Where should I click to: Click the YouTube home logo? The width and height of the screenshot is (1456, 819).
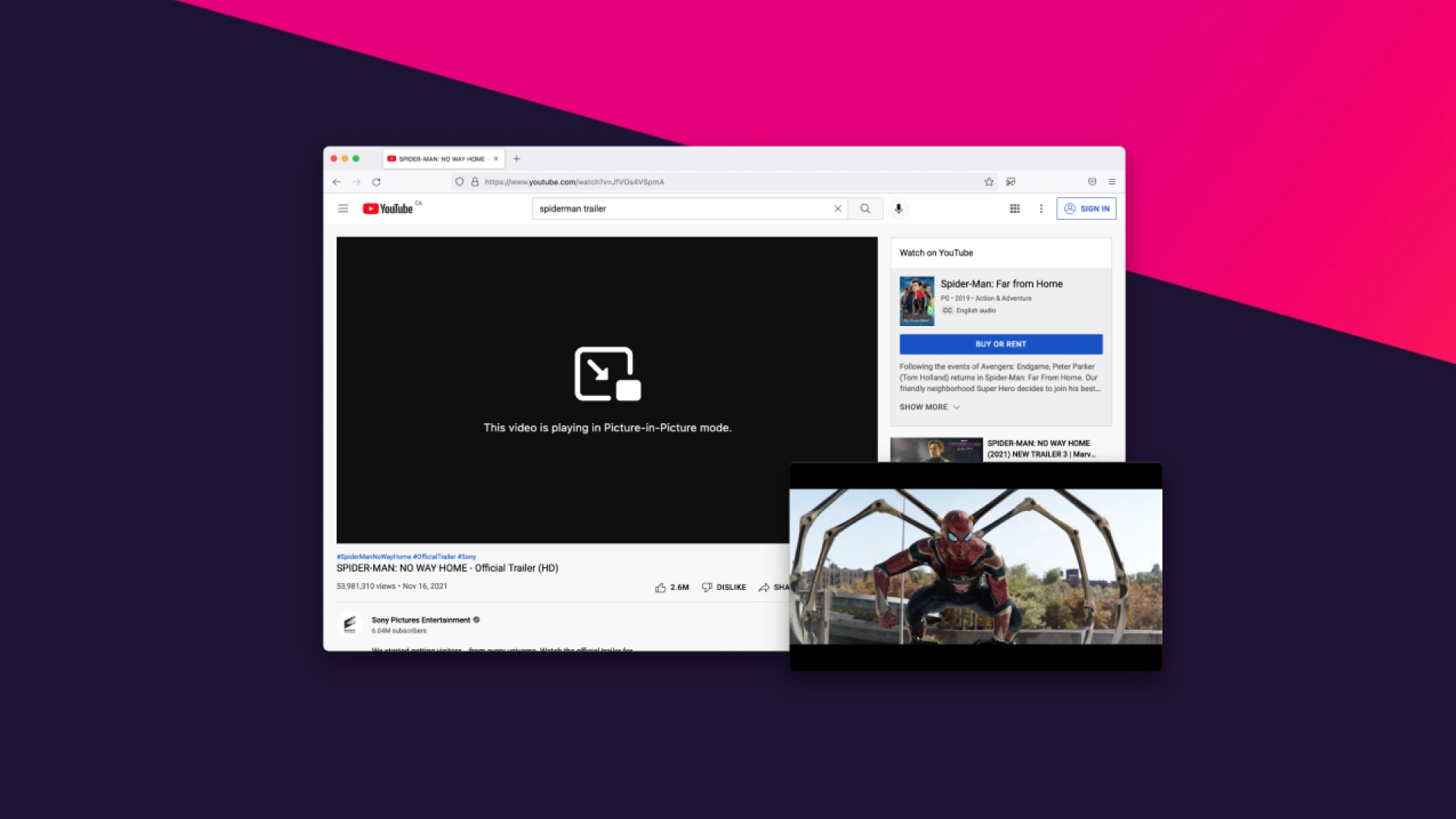coord(388,209)
